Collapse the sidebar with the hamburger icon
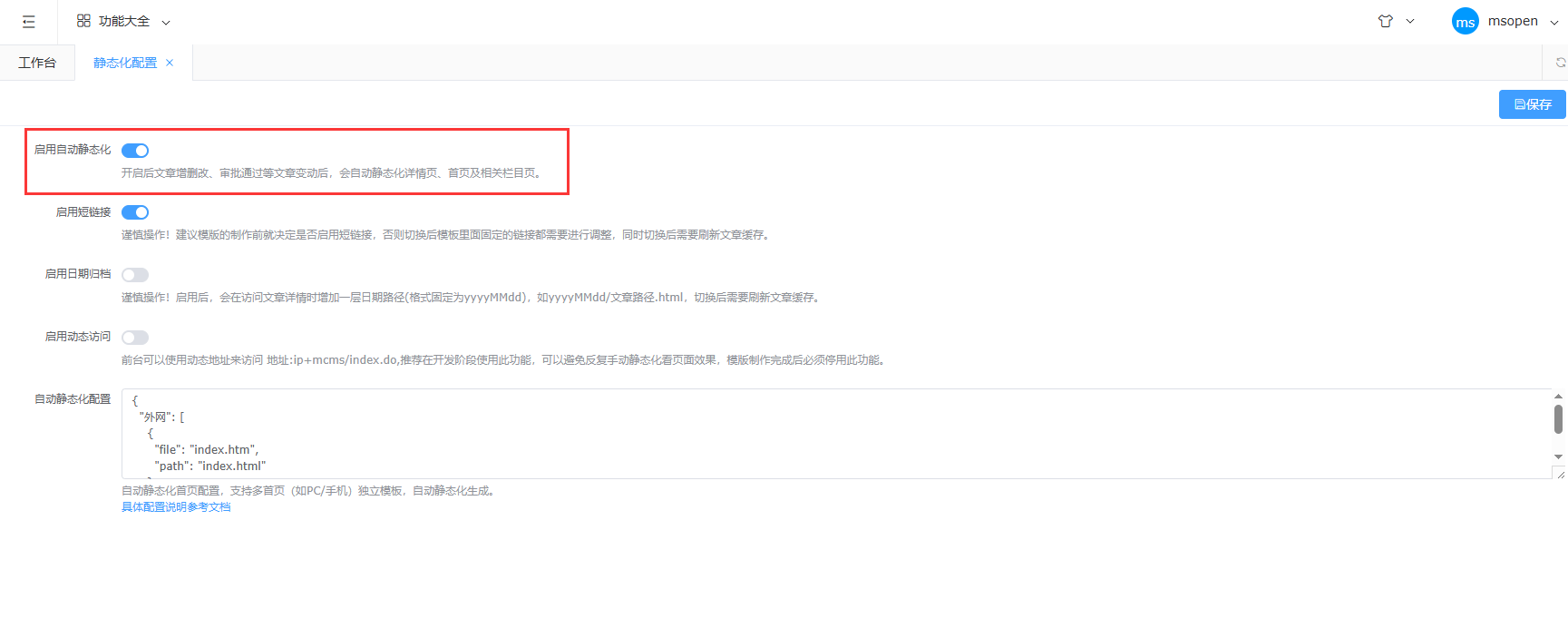This screenshot has height=638, width=1568. (29, 22)
